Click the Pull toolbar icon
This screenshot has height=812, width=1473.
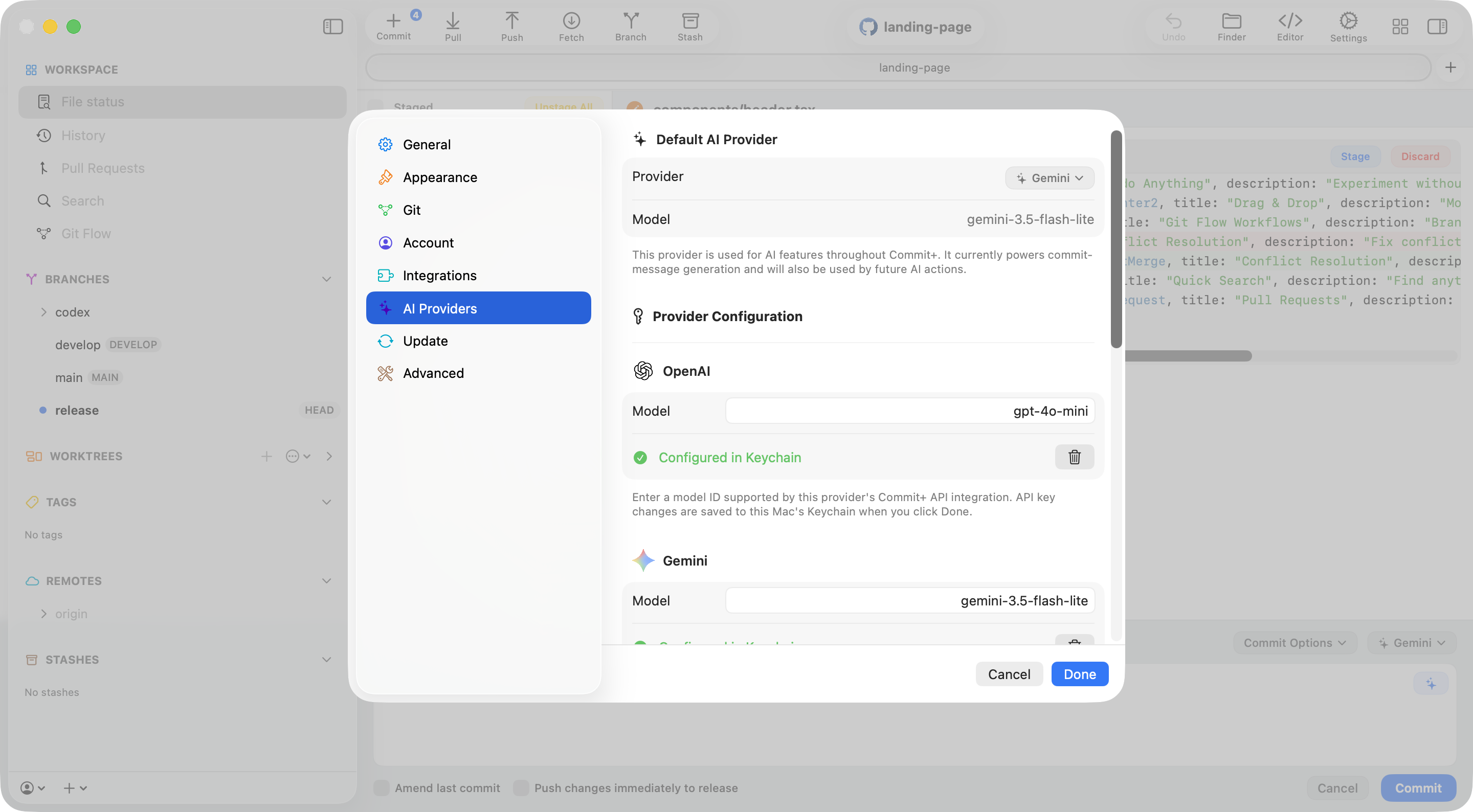coord(453,26)
